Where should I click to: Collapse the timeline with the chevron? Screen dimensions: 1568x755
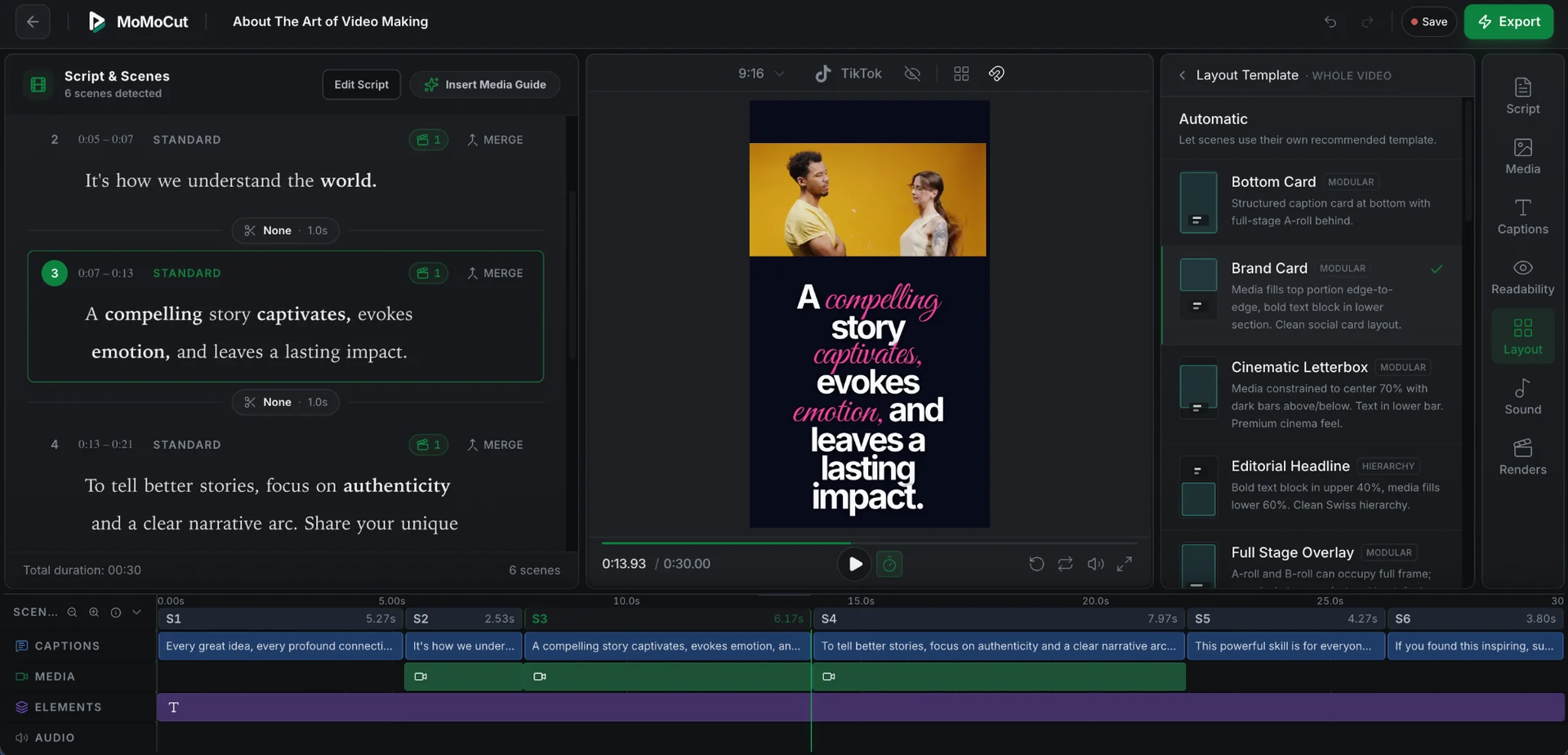(136, 612)
